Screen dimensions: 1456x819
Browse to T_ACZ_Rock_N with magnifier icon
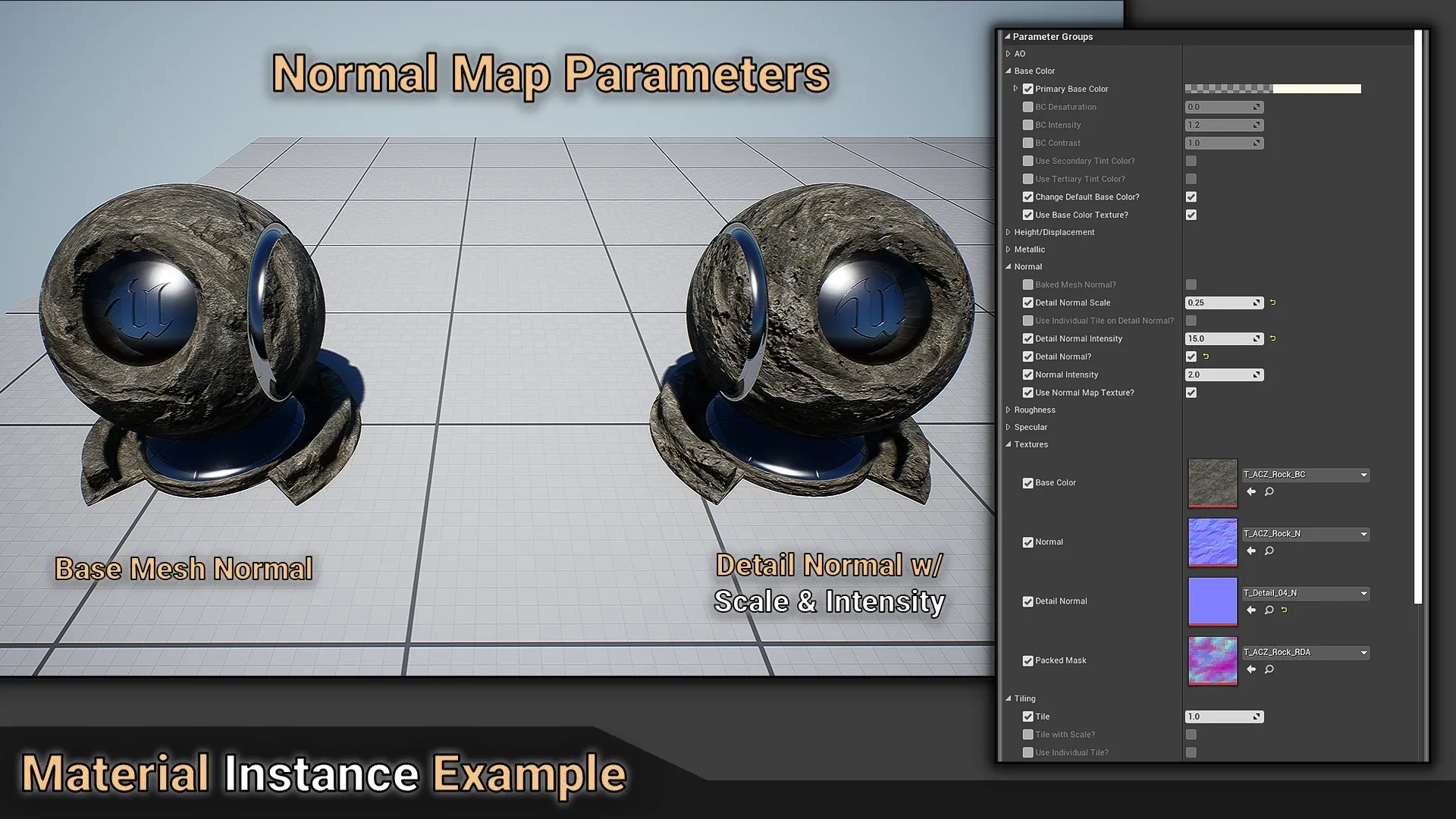coord(1269,551)
